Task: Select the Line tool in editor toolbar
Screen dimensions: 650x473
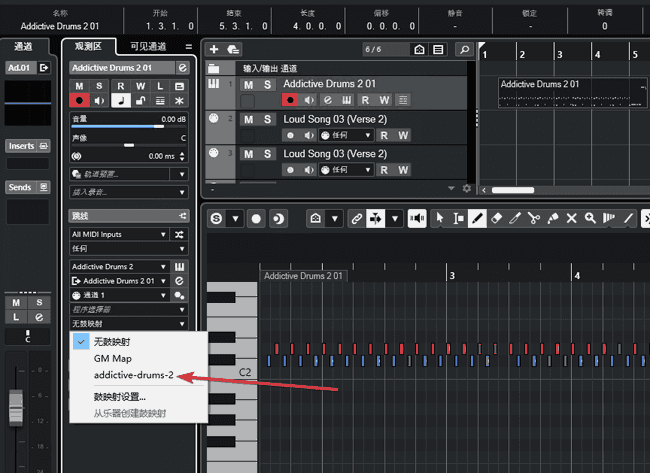Action: 628,218
